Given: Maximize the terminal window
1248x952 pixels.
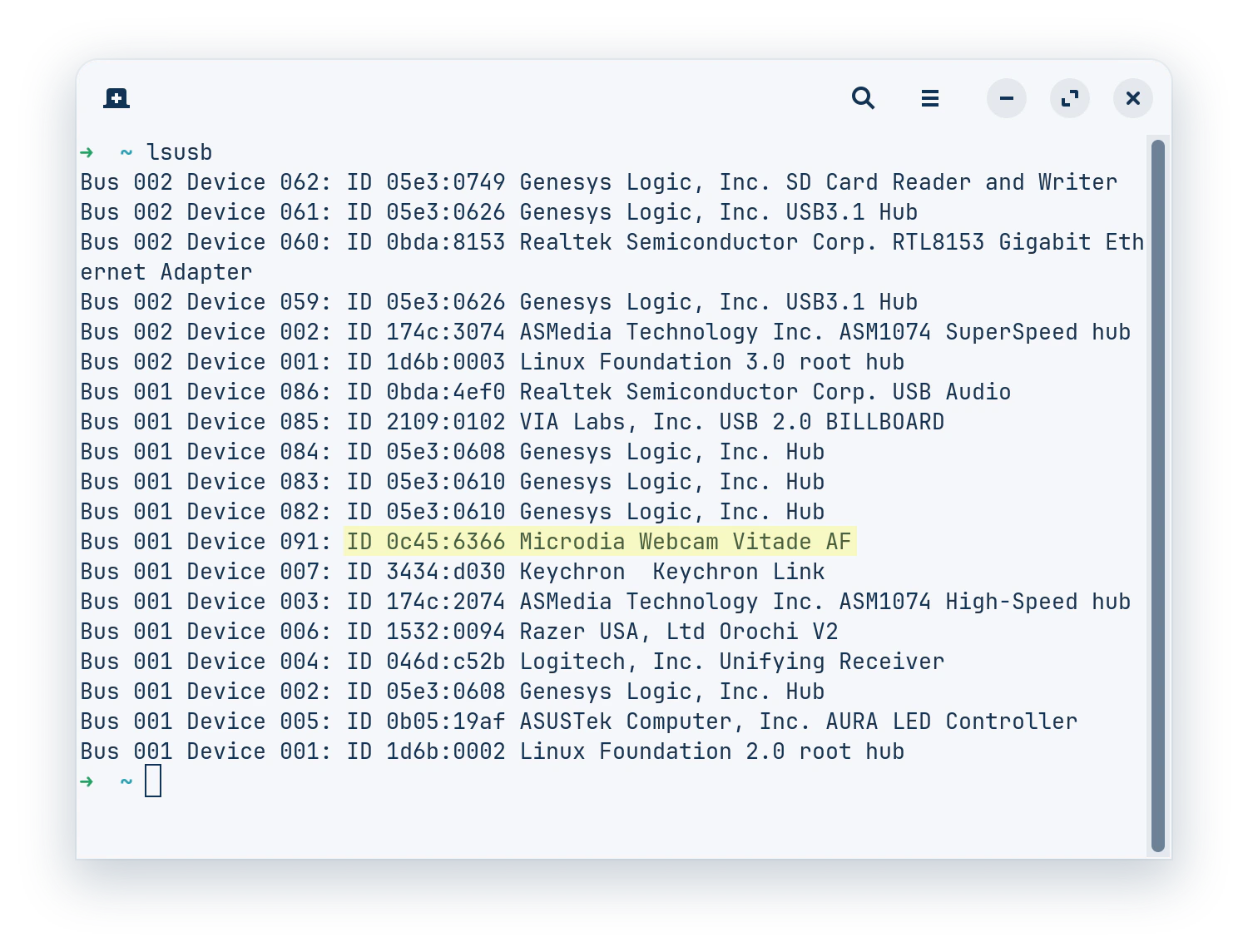Looking at the screenshot, I should [x=1070, y=98].
